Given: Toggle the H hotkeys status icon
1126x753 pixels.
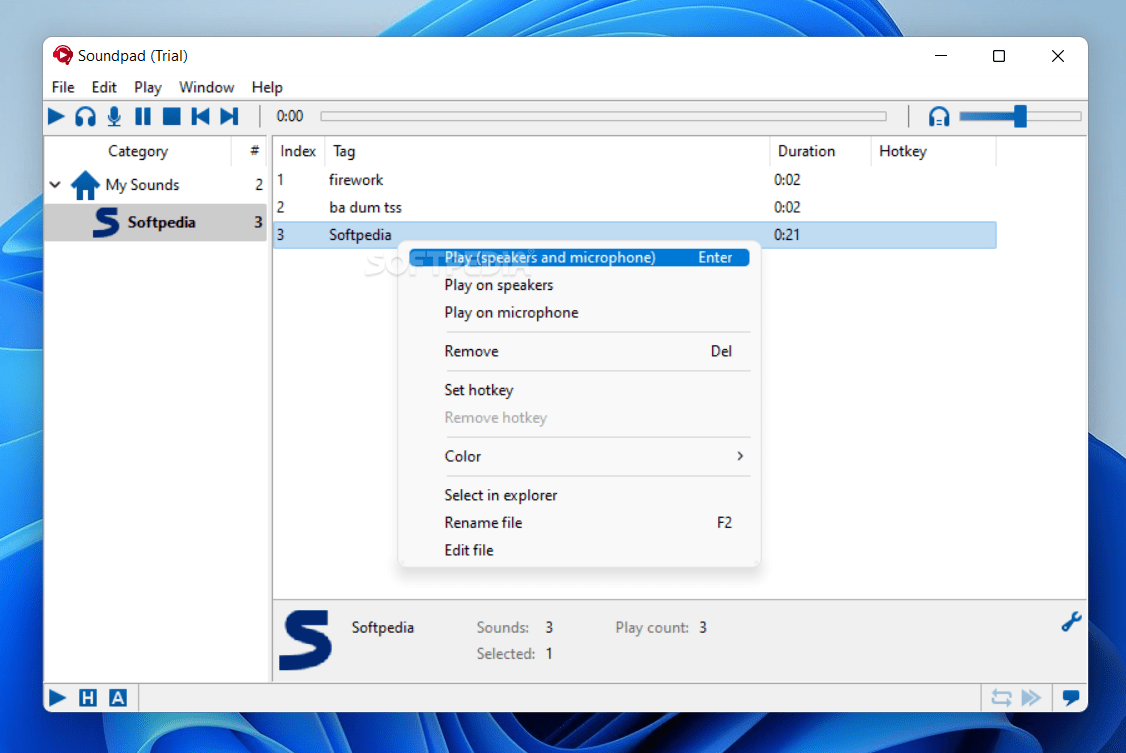Looking at the screenshot, I should 88,697.
